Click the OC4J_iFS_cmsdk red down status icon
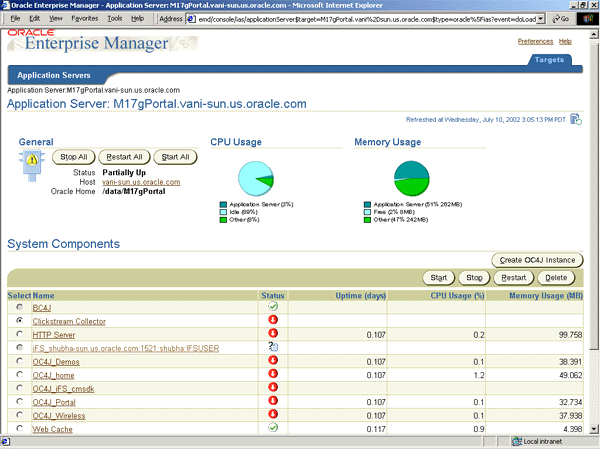Viewport: 600px width, 449px height. [273, 387]
